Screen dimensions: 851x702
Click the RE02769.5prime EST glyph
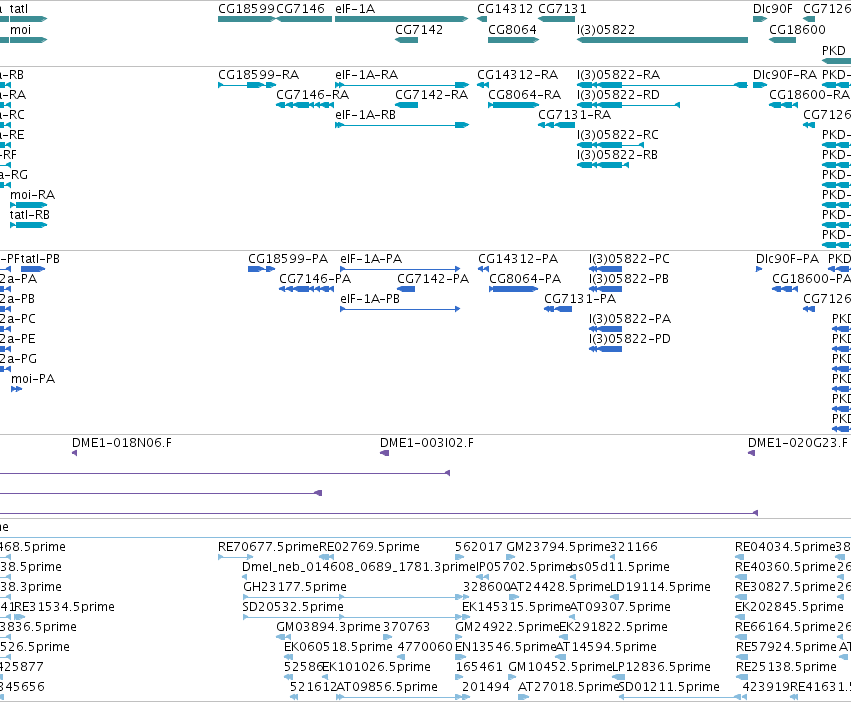[x=327, y=557]
